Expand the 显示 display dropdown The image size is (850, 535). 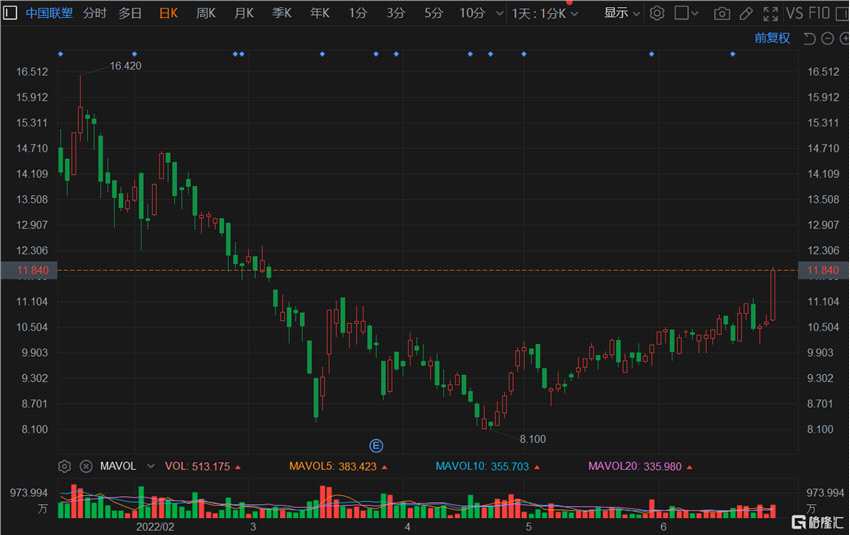click(622, 13)
